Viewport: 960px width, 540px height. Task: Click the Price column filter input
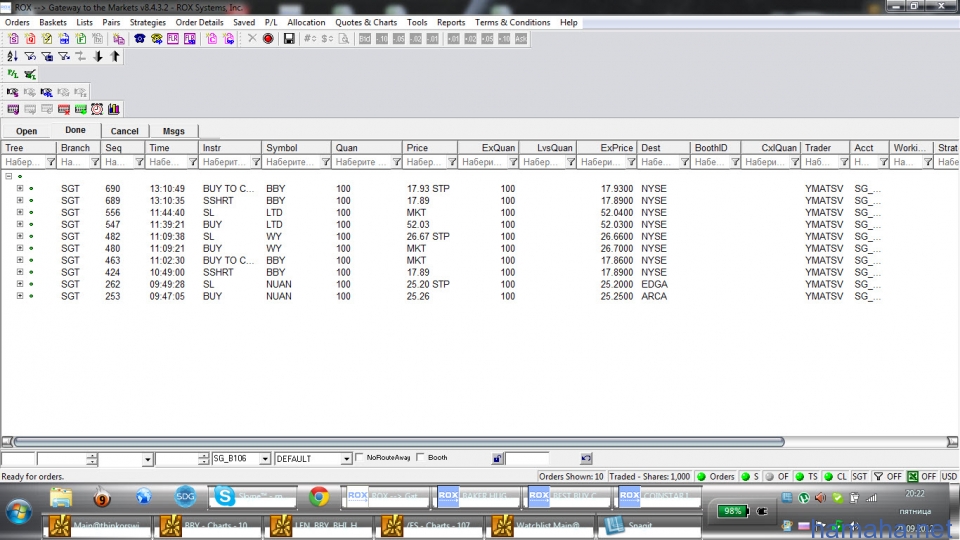(x=424, y=162)
